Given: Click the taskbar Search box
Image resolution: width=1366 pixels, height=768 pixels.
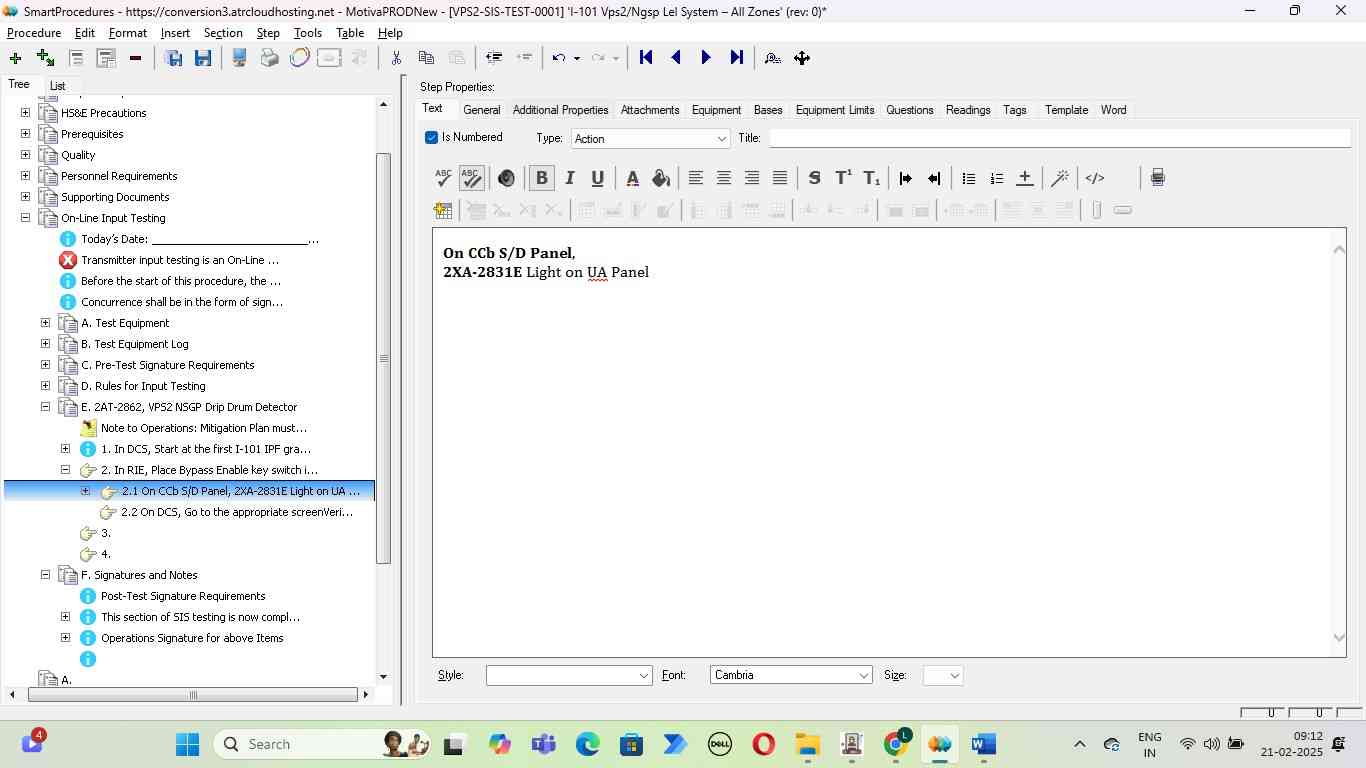Looking at the screenshot, I should pyautogui.click(x=323, y=744).
